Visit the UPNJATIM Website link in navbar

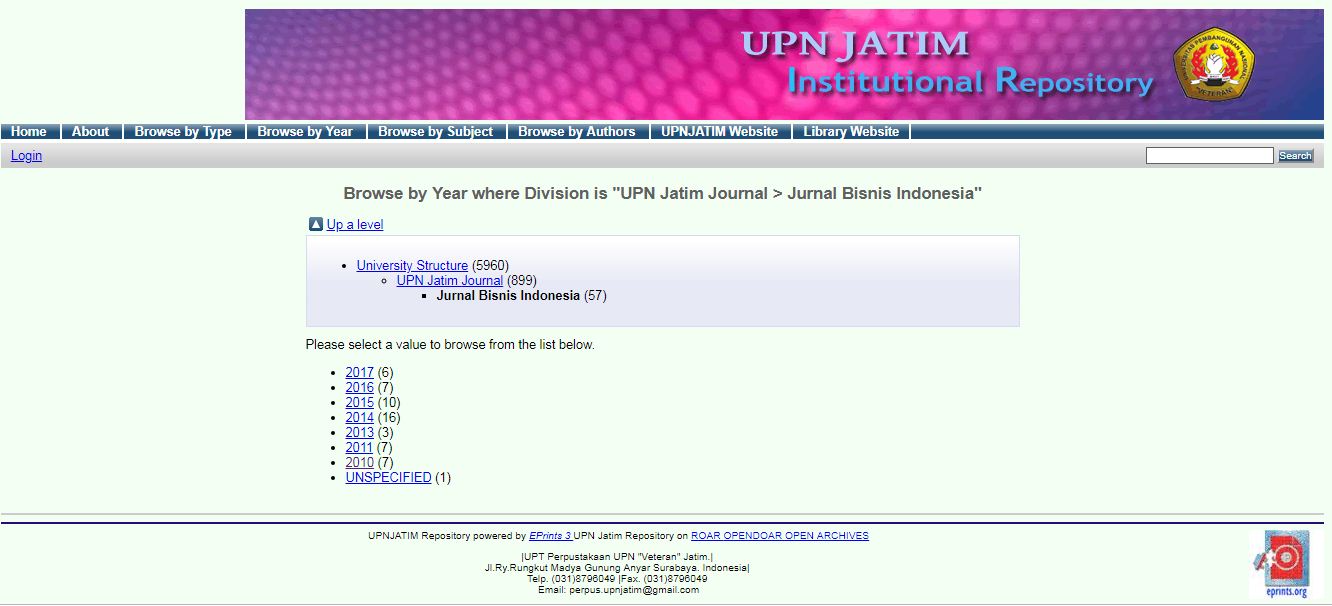click(719, 132)
